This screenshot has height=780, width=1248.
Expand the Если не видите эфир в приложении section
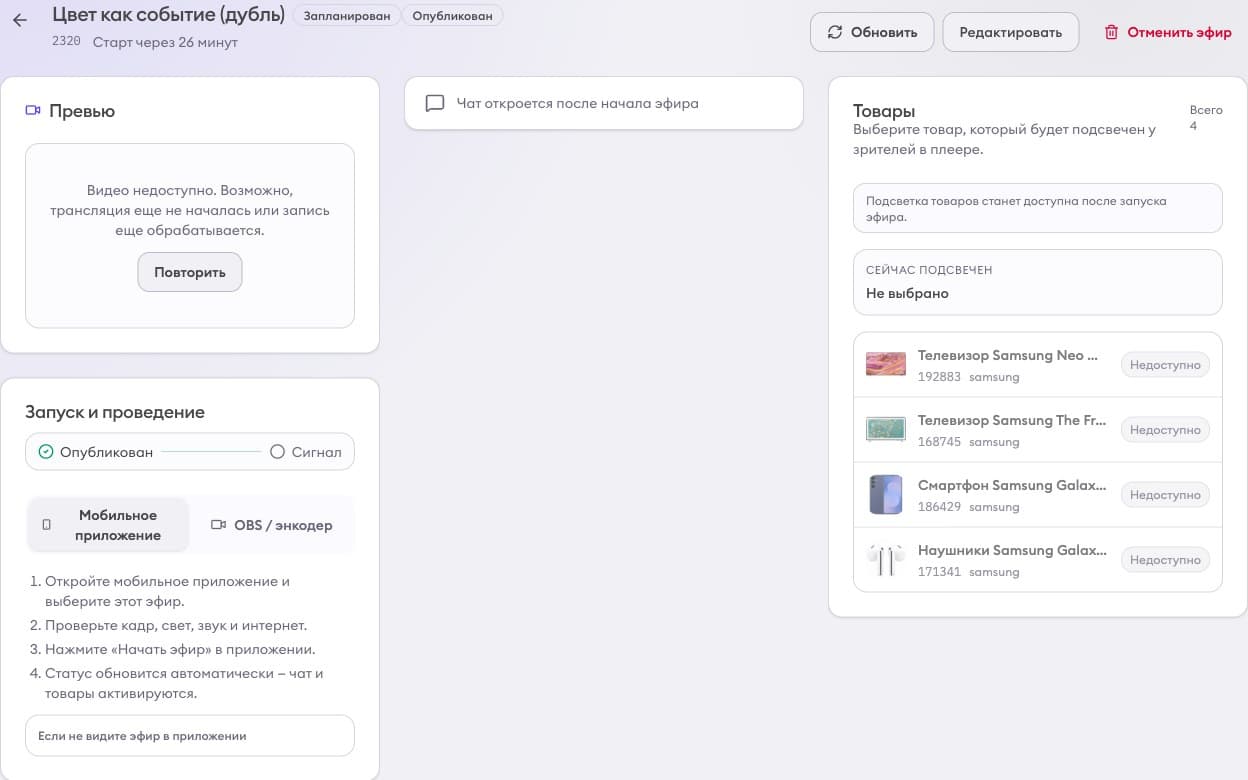tap(190, 736)
